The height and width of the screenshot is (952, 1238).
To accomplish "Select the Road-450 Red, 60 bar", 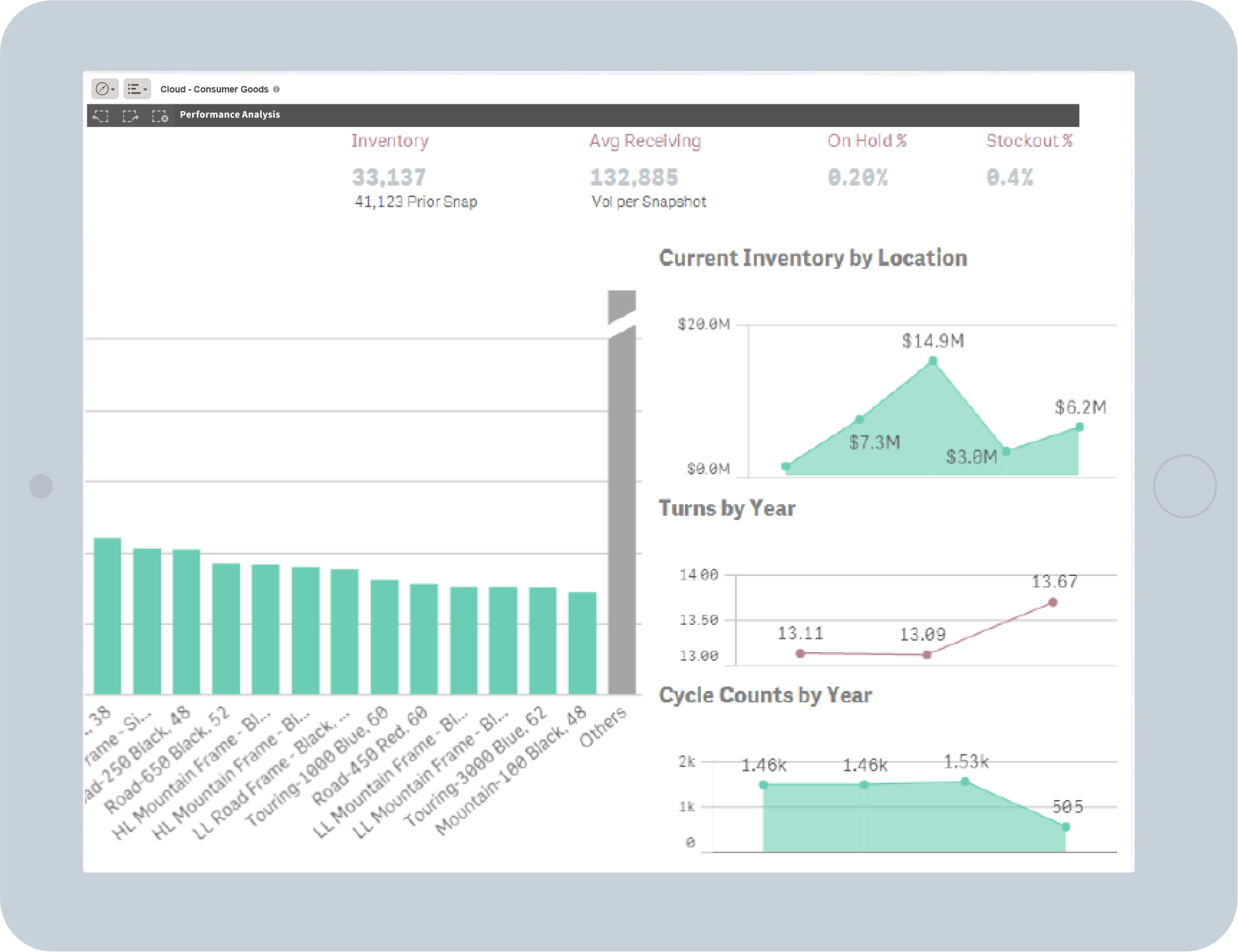I will click(423, 639).
